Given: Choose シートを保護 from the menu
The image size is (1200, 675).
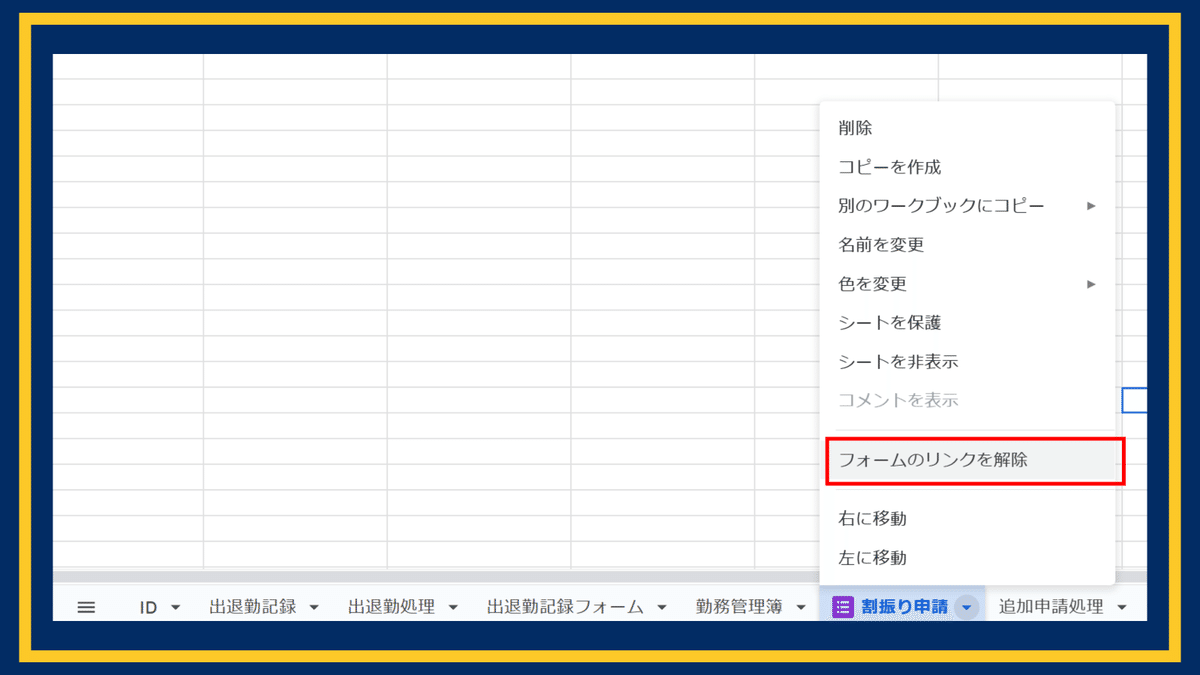Looking at the screenshot, I should (x=967, y=323).
